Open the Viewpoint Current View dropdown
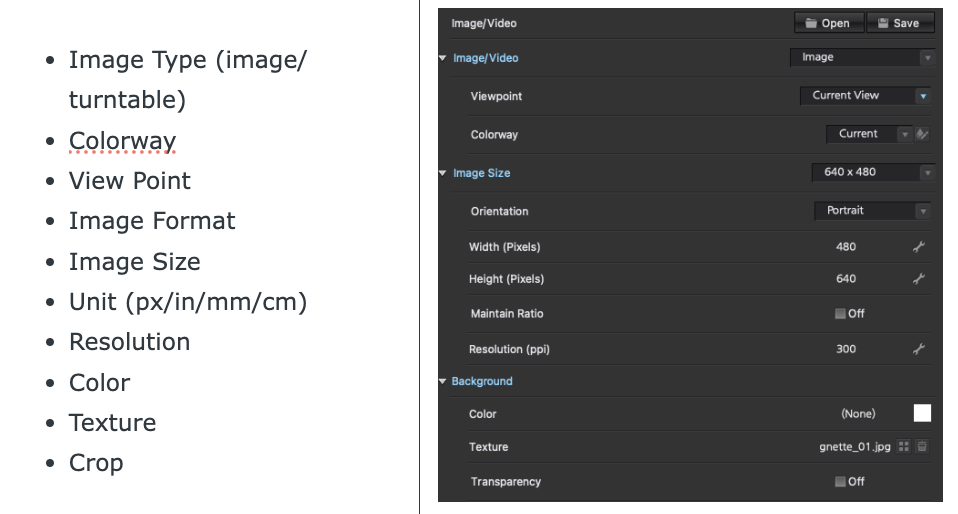 (865, 95)
